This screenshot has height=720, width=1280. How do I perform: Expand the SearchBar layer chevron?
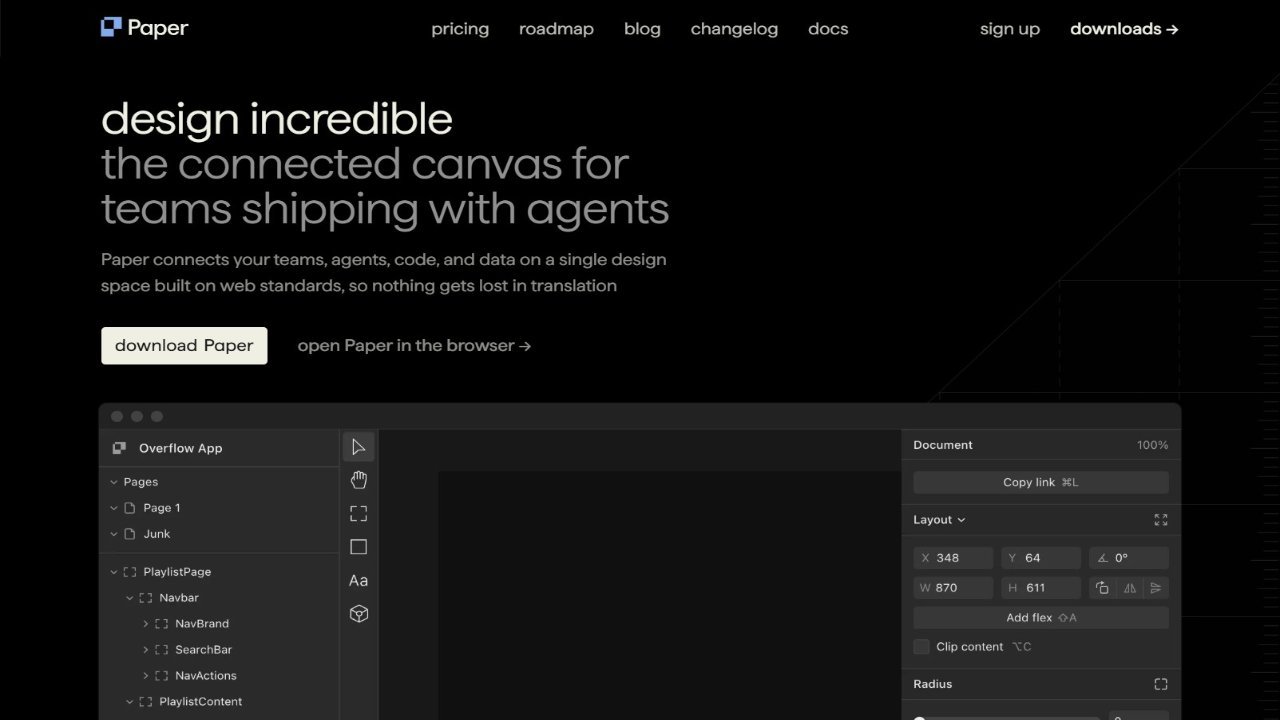[x=146, y=650]
